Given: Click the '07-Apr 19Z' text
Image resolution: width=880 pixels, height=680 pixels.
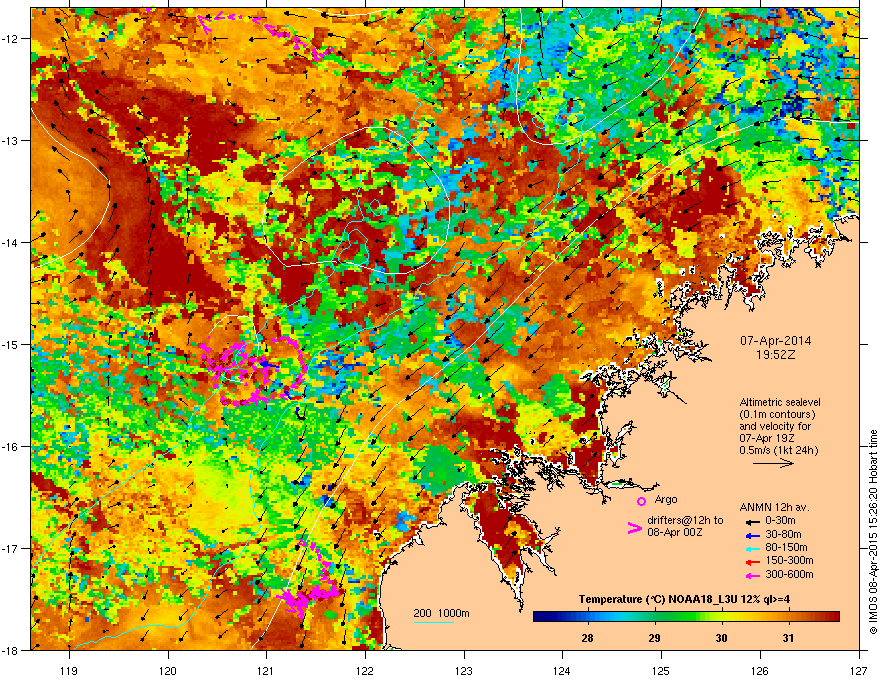Looking at the screenshot, I should 767,438.
